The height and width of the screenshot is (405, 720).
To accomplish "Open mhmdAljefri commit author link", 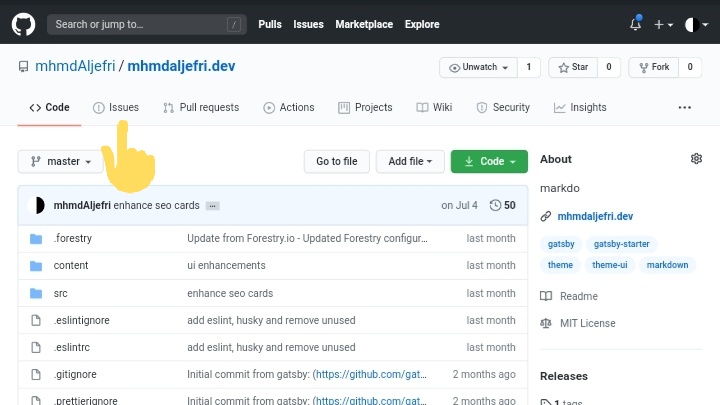I will click(82, 205).
